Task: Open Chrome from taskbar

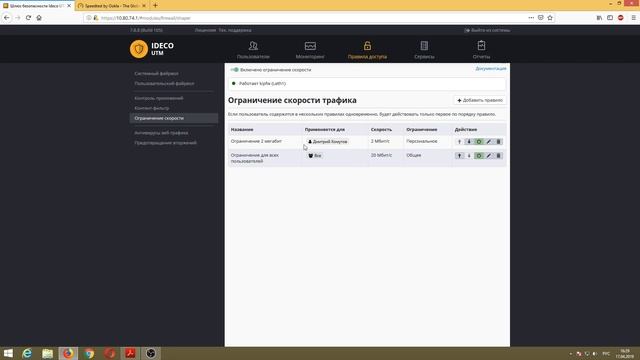Action: 89,353
